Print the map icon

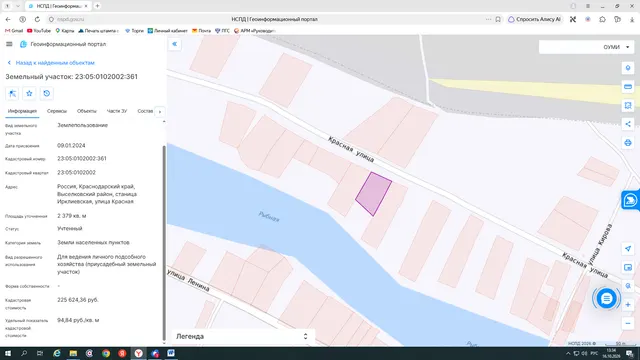628,143
